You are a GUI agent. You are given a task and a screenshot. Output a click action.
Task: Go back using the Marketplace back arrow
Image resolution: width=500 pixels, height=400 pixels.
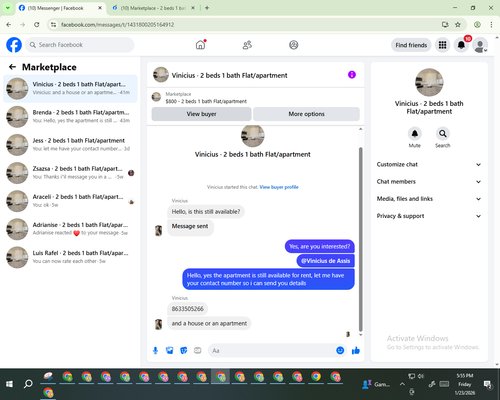[x=12, y=67]
